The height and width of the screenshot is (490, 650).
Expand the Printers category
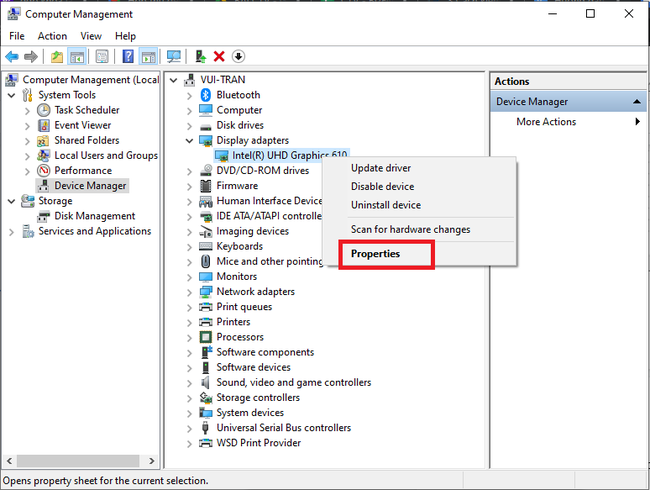[x=189, y=323]
